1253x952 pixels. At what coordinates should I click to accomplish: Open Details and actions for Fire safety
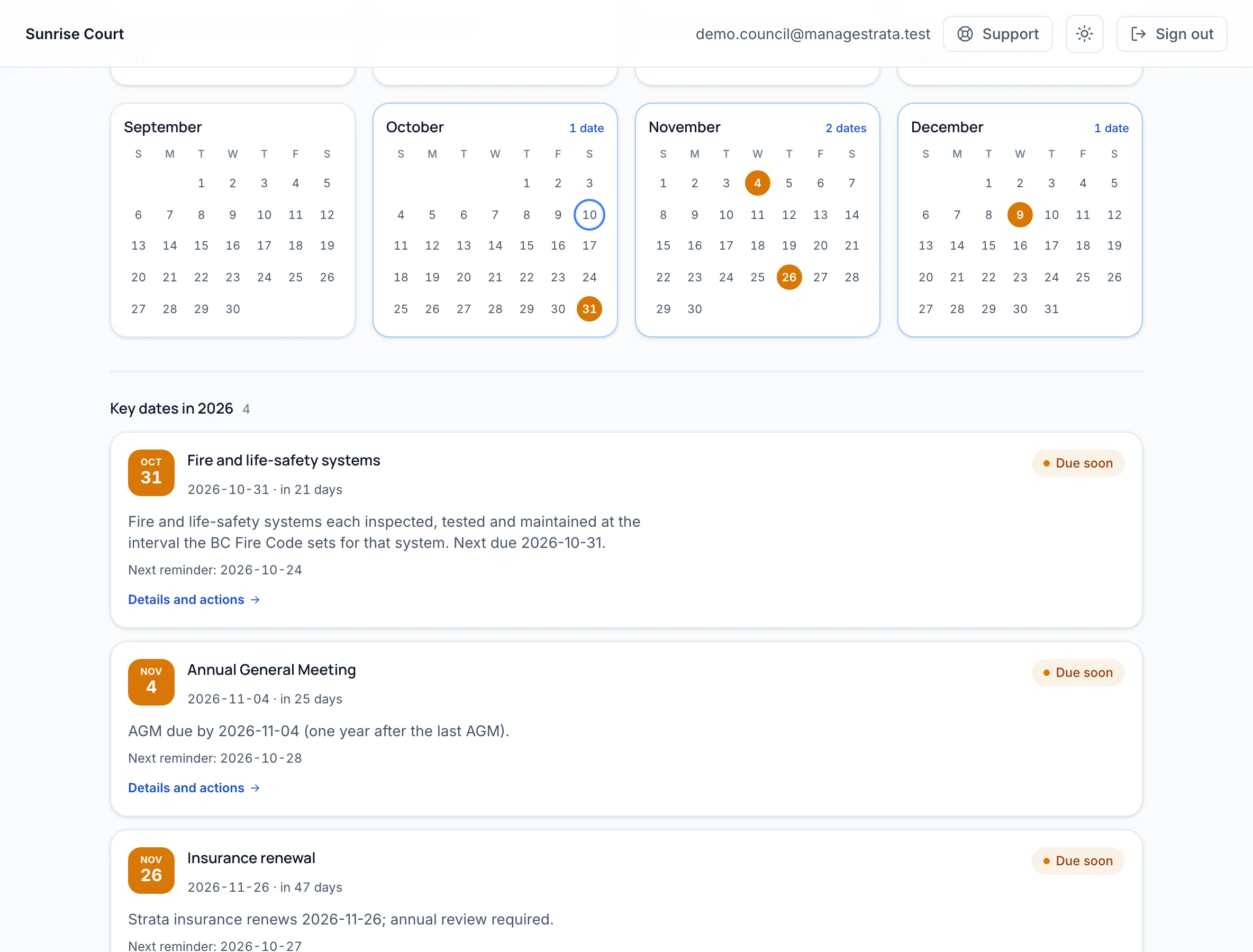pyautogui.click(x=194, y=600)
